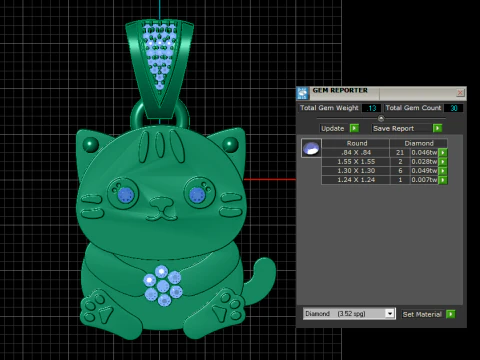Select the 1.24 X 1.24 size cell
This screenshot has height=360, width=480.
[x=356, y=180]
